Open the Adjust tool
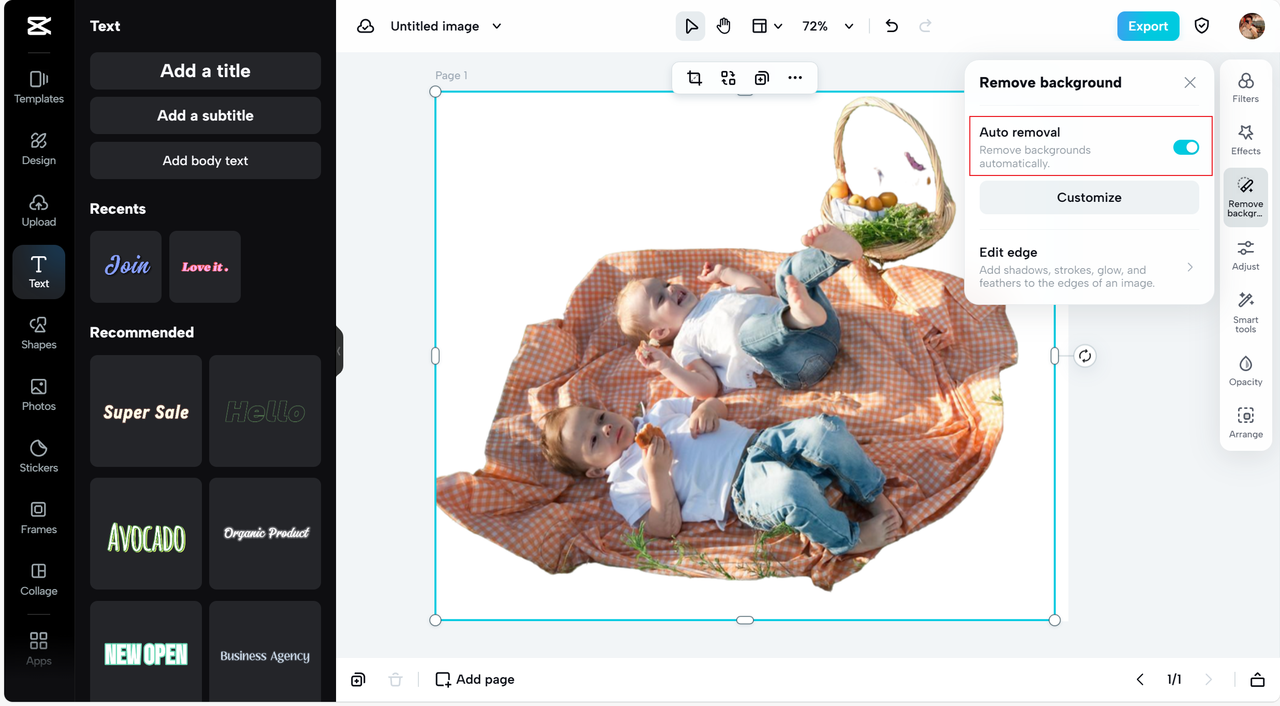This screenshot has width=1280, height=706. pos(1246,255)
